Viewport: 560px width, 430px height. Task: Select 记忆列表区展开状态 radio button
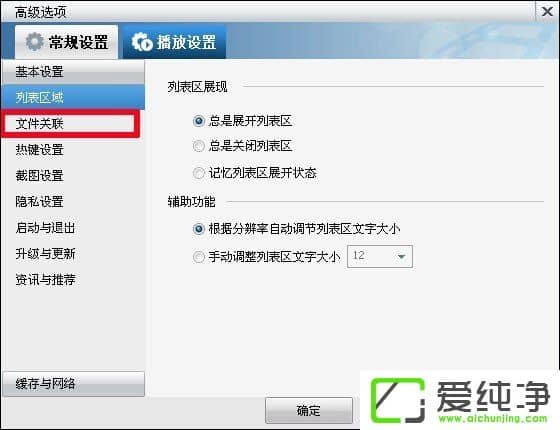(x=199, y=173)
